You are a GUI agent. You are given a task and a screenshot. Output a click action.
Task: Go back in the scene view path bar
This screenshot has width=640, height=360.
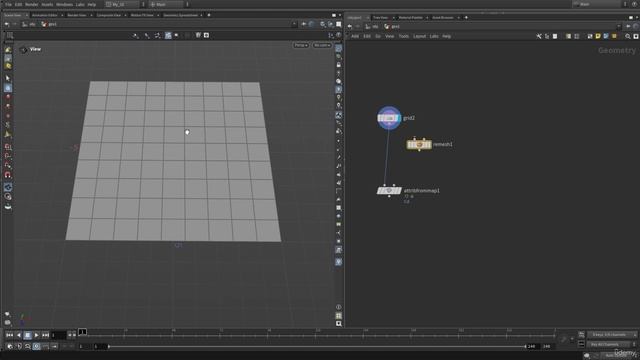7,24
